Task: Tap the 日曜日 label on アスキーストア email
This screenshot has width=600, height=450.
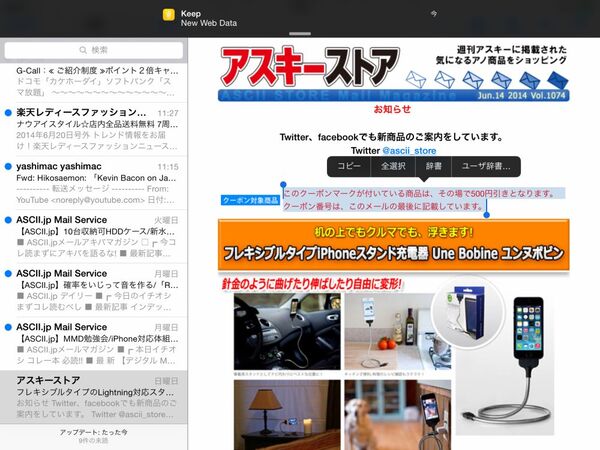Action: [166, 381]
